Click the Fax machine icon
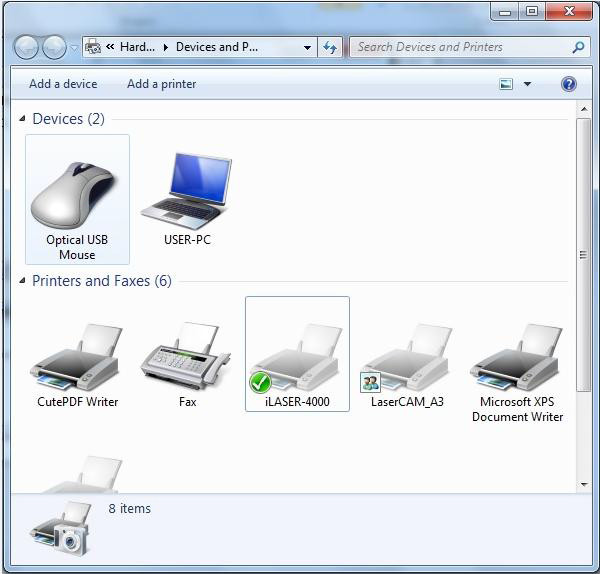The image size is (600, 574). click(187, 360)
